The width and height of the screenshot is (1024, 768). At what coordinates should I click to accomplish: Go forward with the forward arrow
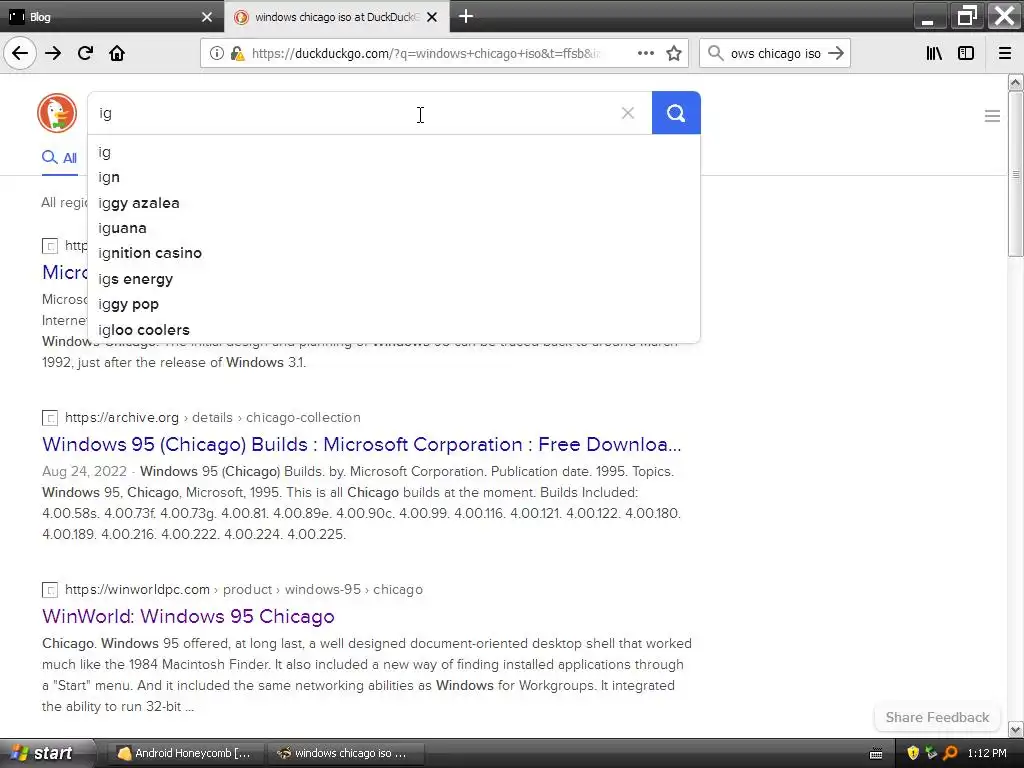pyautogui.click(x=53, y=54)
